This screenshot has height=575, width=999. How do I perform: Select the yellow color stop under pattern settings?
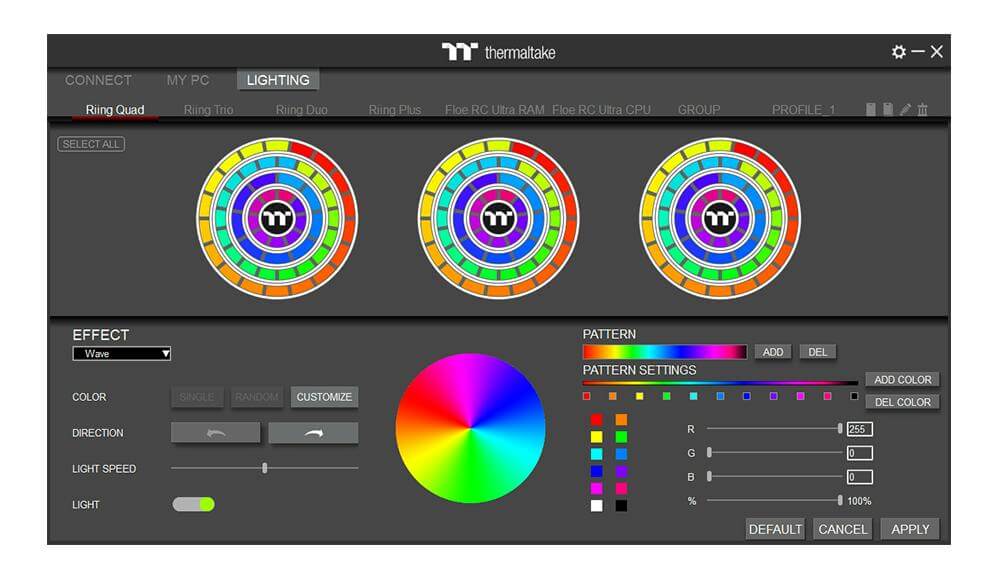point(640,396)
